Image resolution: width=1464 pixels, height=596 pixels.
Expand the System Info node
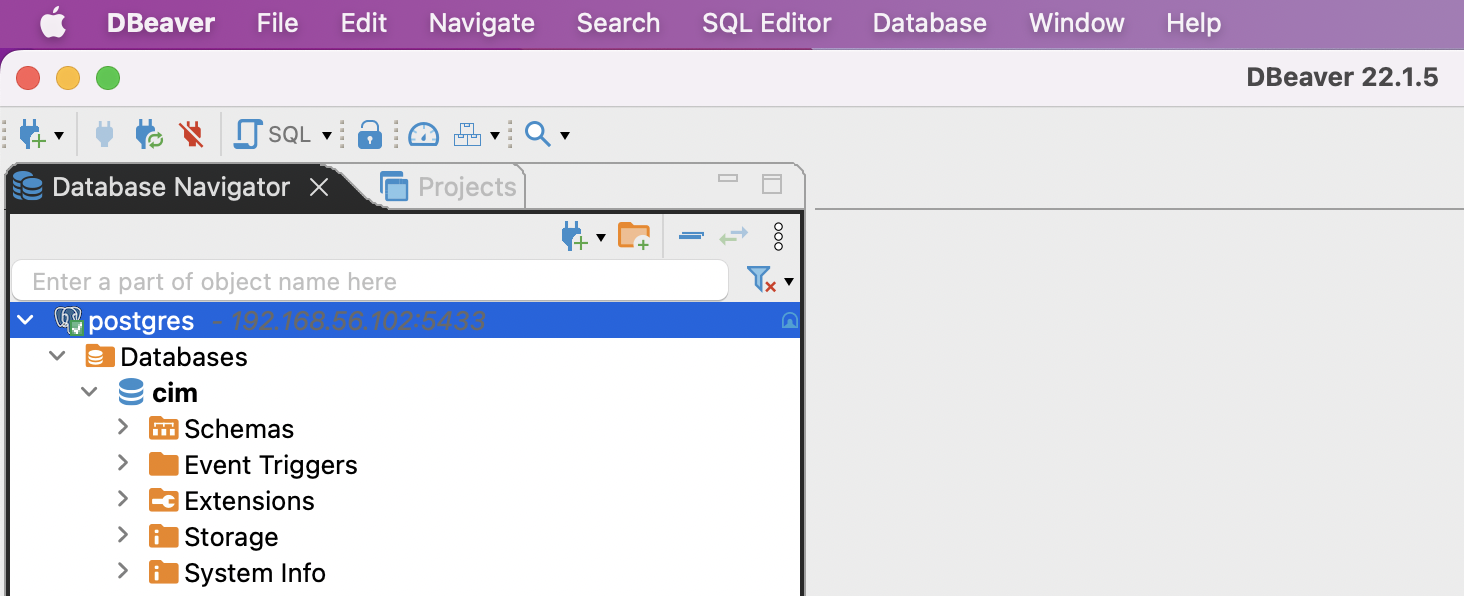pos(123,572)
